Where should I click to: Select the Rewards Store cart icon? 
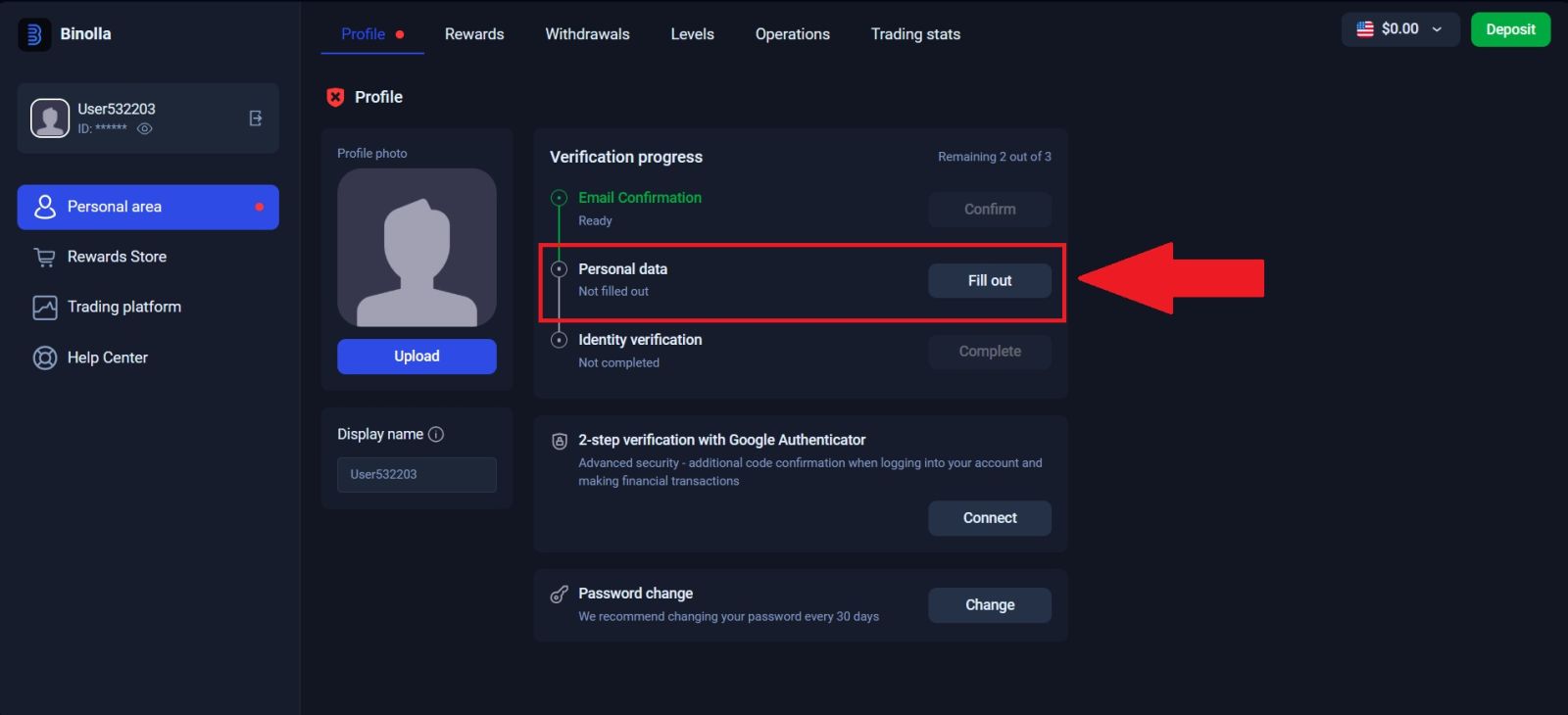[x=45, y=257]
